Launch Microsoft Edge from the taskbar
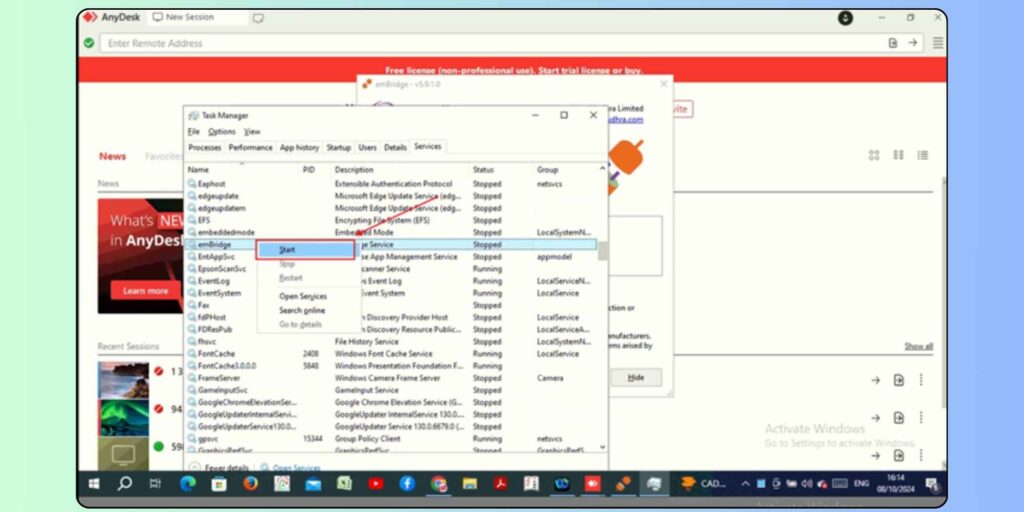This screenshot has height=512, width=1024. coord(187,484)
